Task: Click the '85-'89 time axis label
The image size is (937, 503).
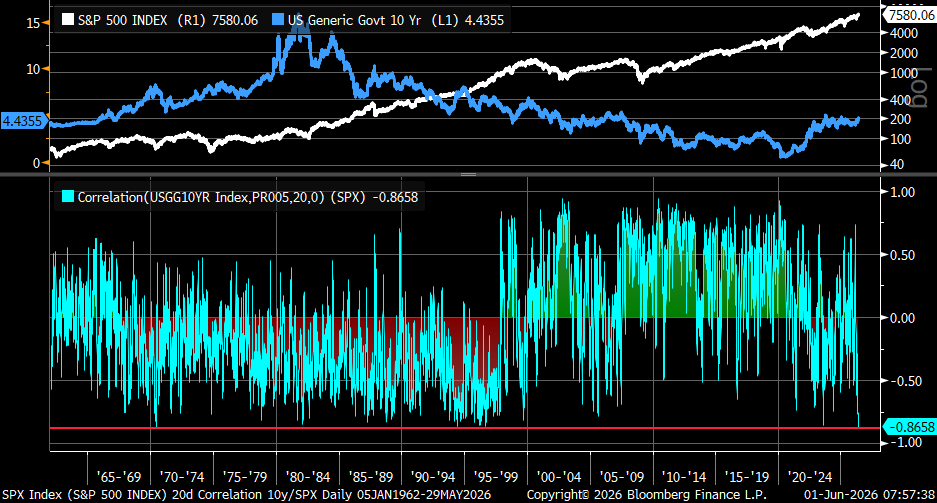Action: click(x=370, y=477)
